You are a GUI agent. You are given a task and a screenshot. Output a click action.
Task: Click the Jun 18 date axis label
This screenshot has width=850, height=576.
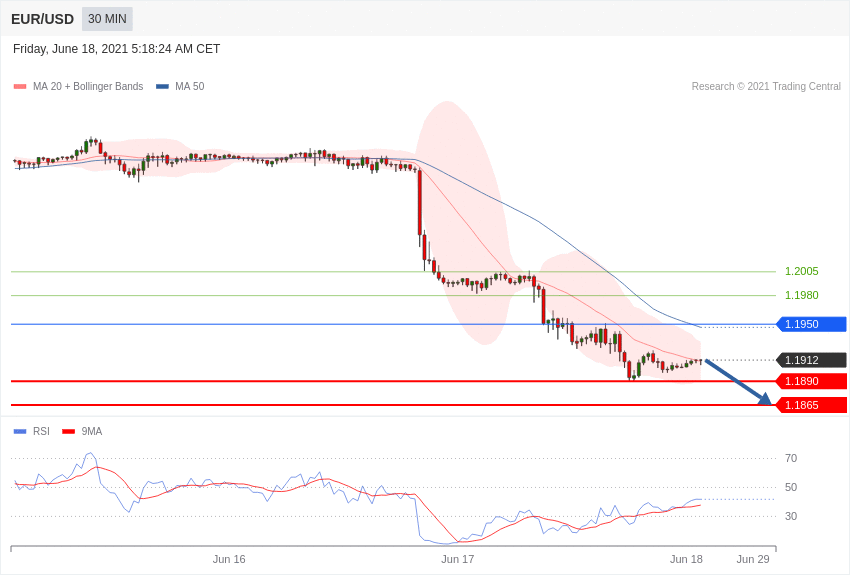pos(686,559)
